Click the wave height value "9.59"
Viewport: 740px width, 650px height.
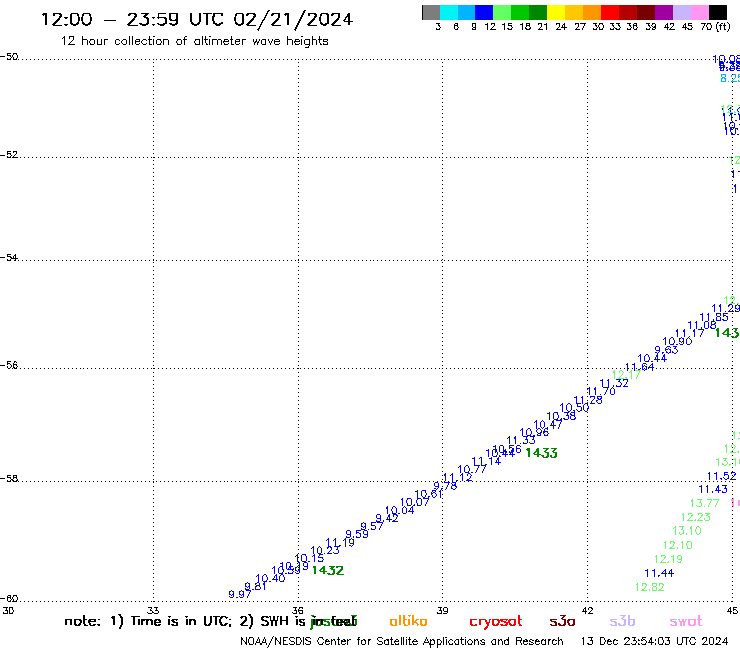coord(357,534)
